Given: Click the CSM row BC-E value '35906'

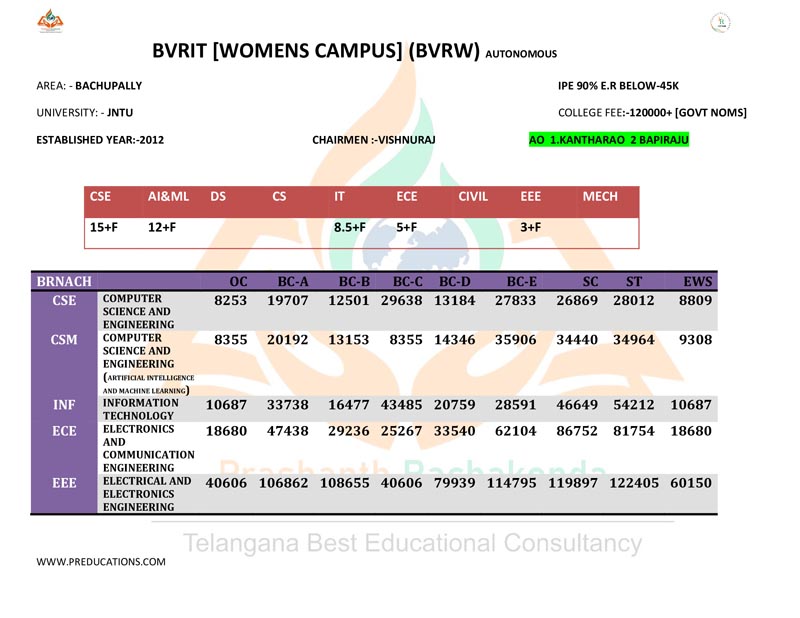Looking at the screenshot, I should click(x=516, y=340).
